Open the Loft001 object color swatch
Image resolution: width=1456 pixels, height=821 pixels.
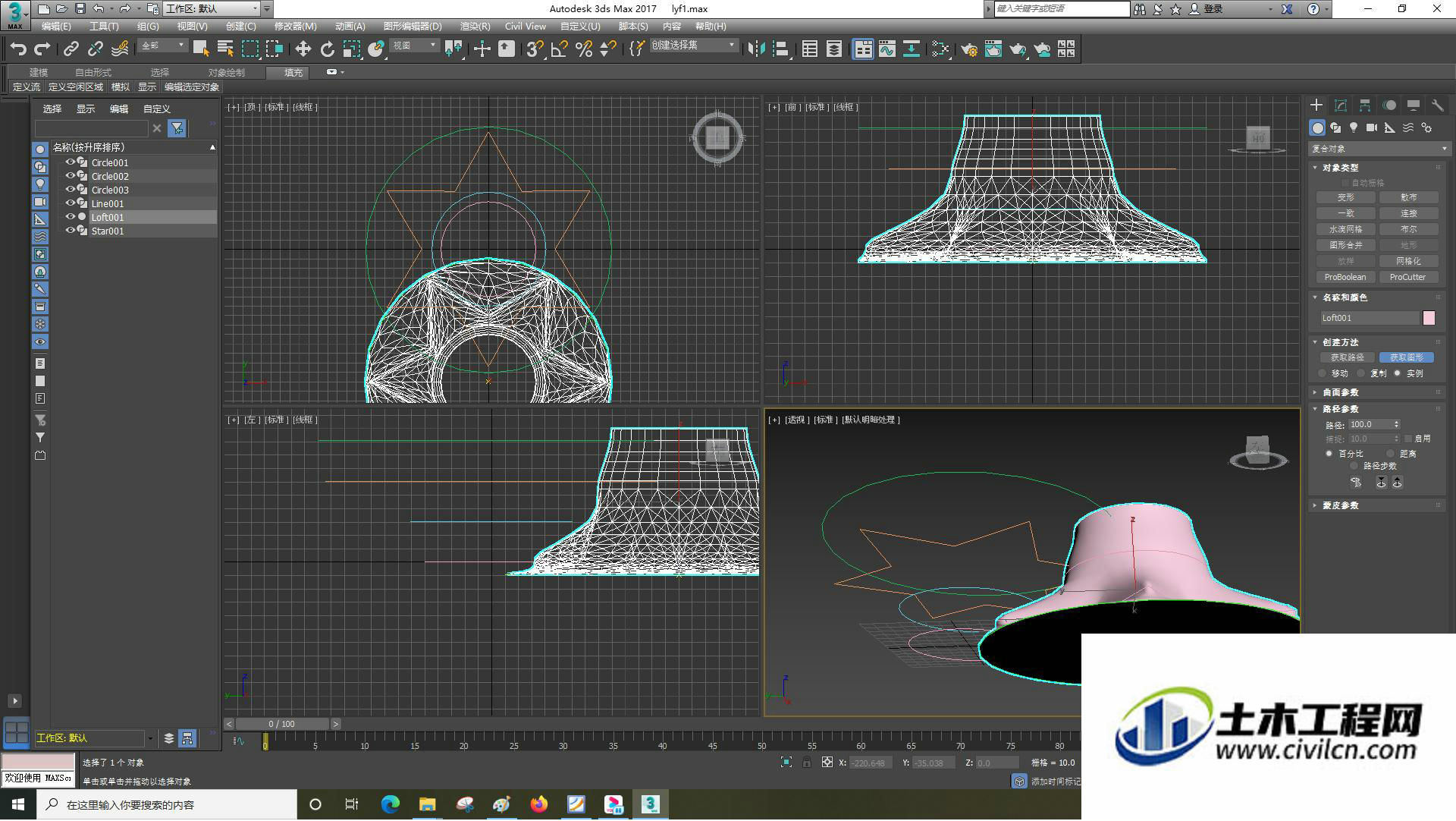[x=1429, y=319]
